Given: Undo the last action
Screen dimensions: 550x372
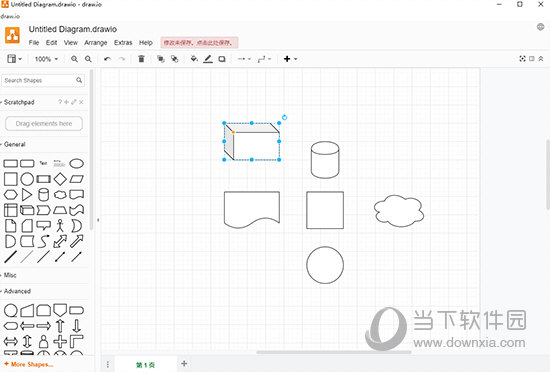Looking at the screenshot, I should click(x=107, y=59).
